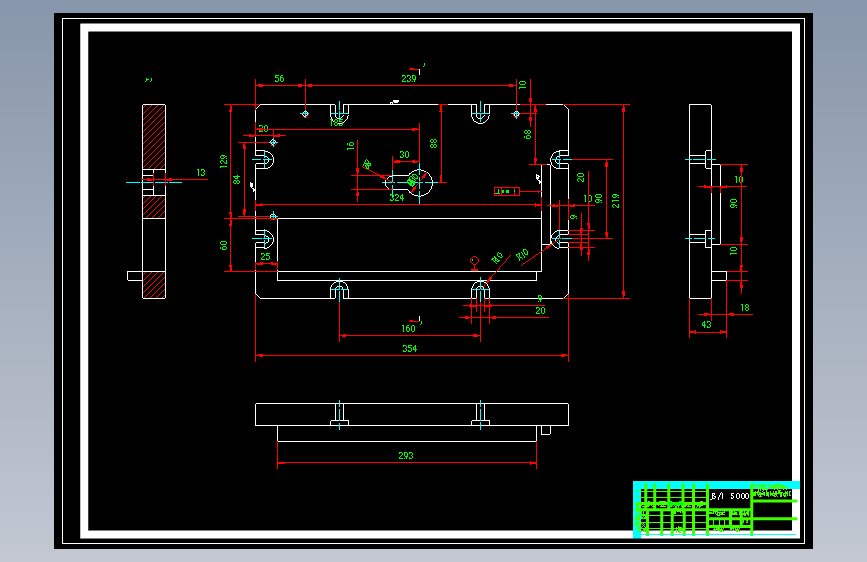
Task: Select the 5000 text in title block
Action: pyautogui.click(x=739, y=496)
